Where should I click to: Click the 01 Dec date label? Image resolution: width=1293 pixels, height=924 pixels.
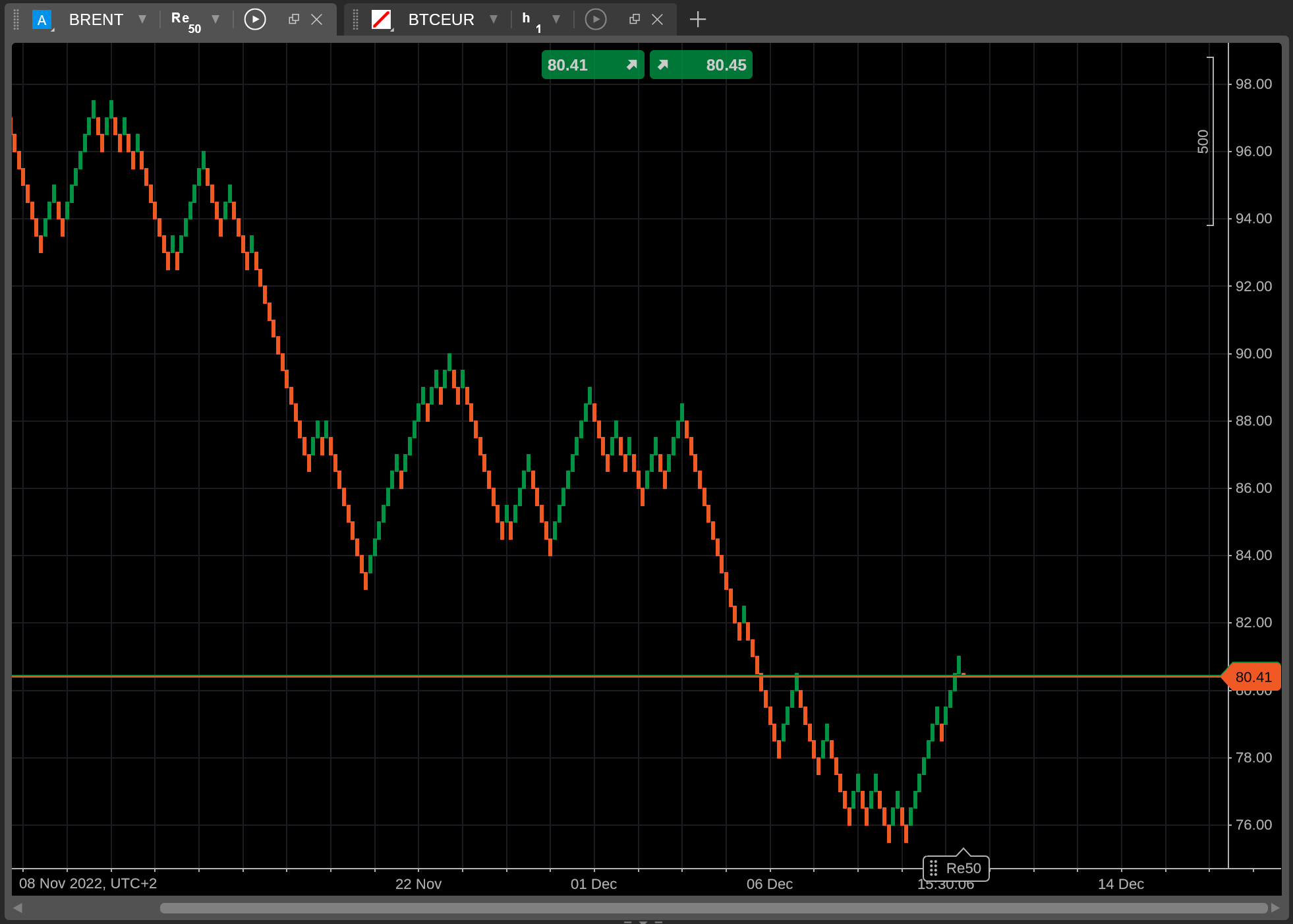coord(594,884)
